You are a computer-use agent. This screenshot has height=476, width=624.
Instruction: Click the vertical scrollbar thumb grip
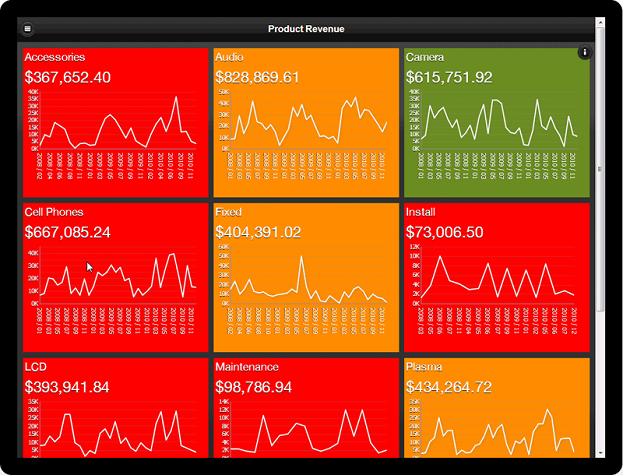point(600,169)
